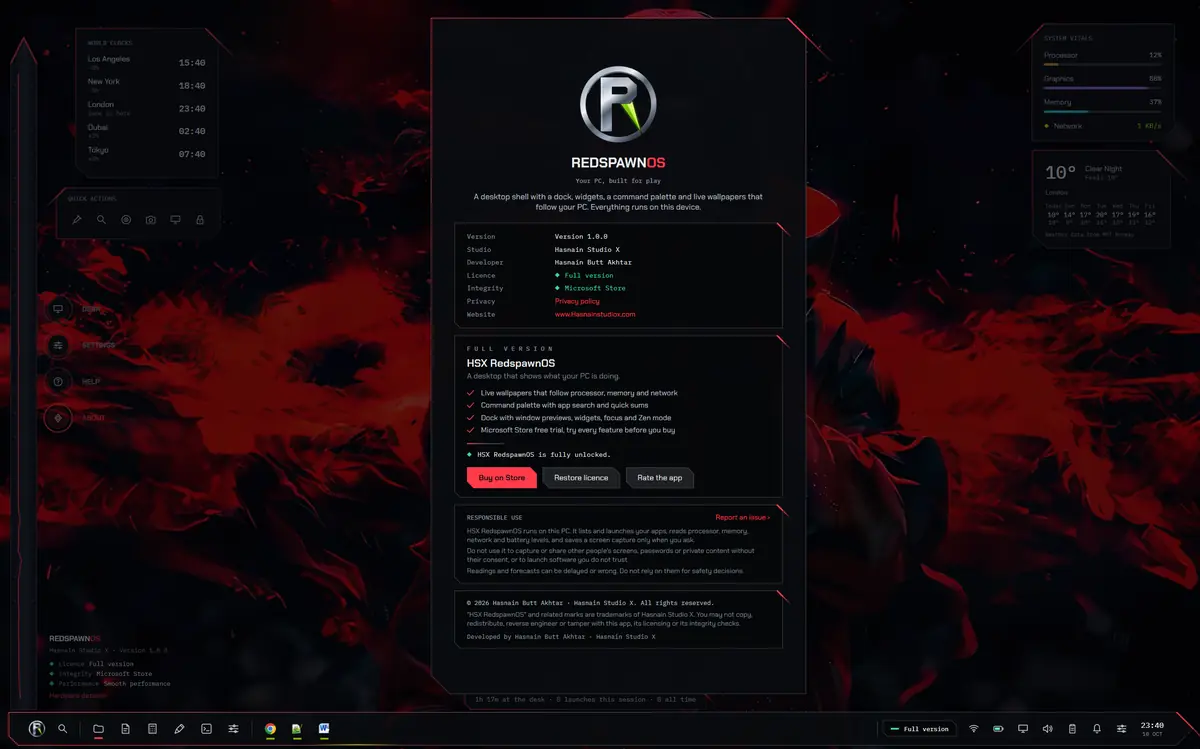Image resolution: width=1200 pixels, height=749 pixels.
Task: Open volume speaker control in the tray
Action: coord(1048,729)
